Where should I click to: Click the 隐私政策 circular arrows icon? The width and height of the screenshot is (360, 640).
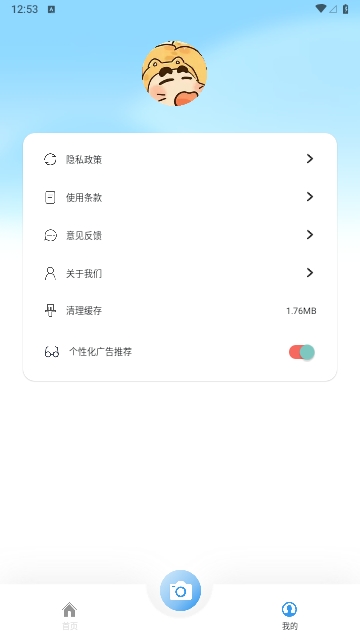50,159
